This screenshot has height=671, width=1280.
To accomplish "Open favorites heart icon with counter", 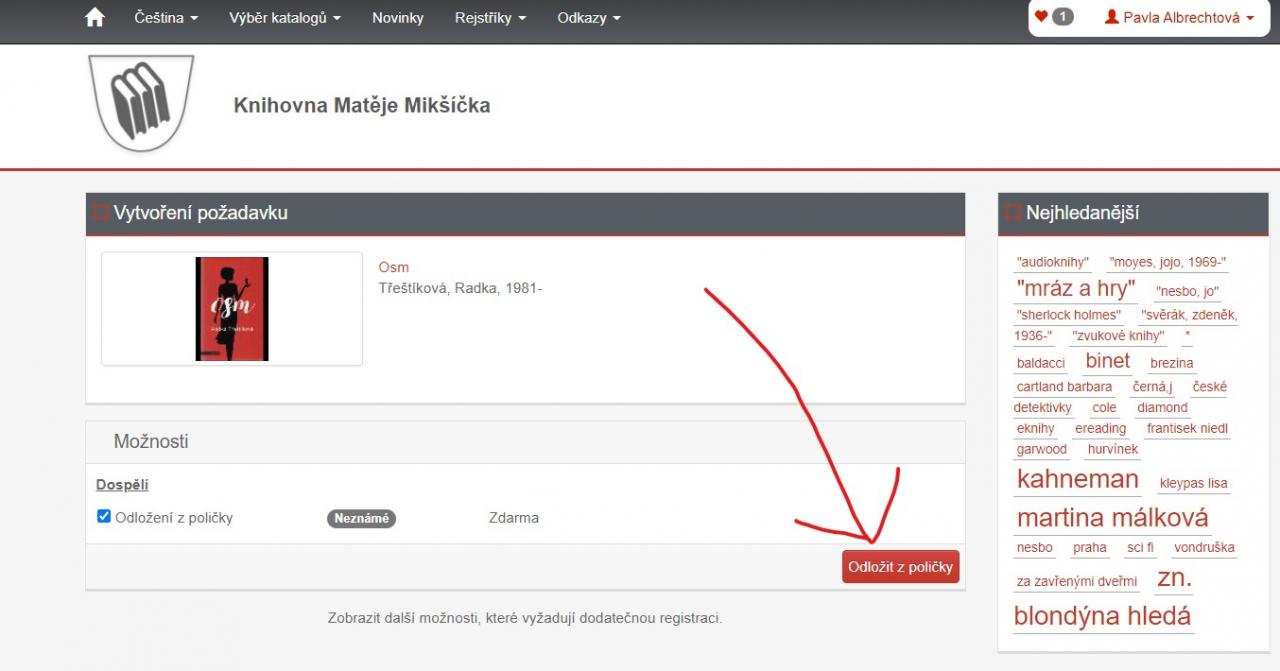I will (x=1053, y=17).
